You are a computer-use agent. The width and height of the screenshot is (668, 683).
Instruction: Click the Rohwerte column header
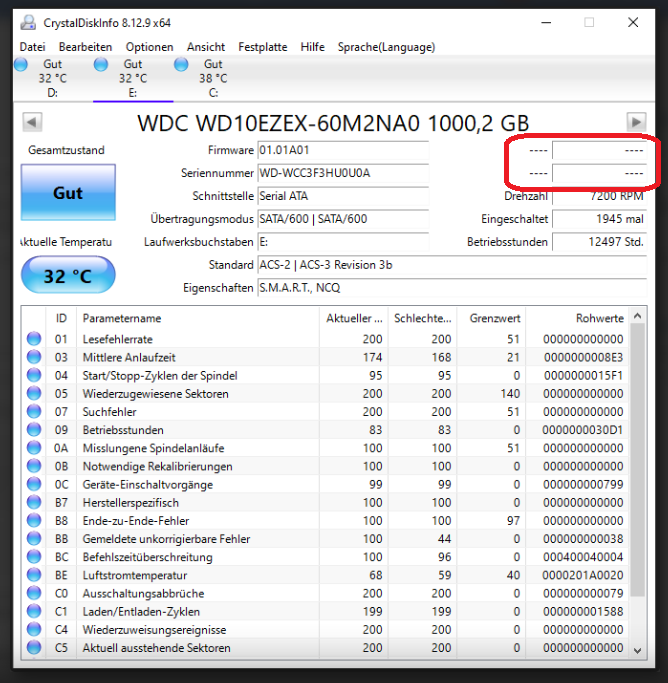point(577,318)
